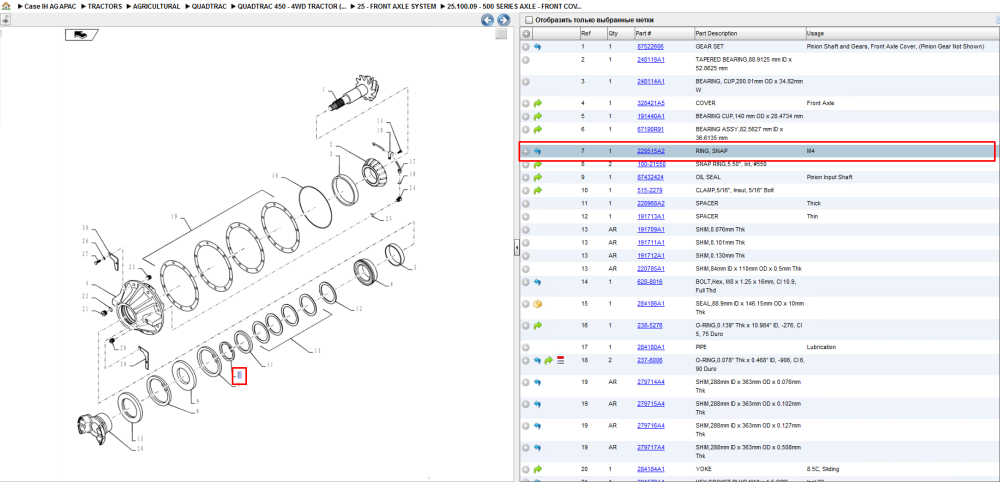Select the circle for BEARING, CUP,200.01mm row
Screen dimensions: 1000x482
click(x=526, y=82)
